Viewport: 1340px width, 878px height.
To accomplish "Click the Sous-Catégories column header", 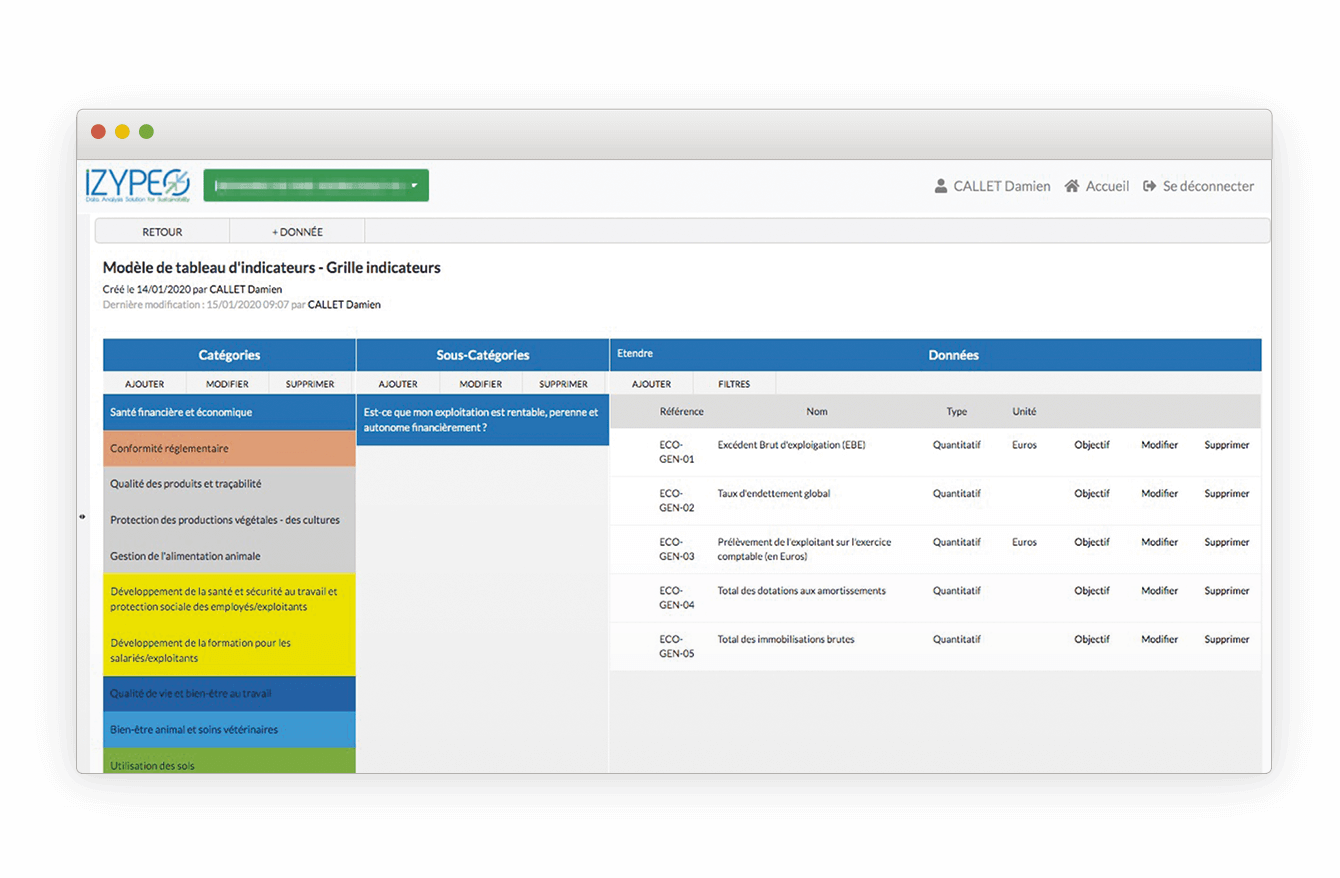I will 483,355.
